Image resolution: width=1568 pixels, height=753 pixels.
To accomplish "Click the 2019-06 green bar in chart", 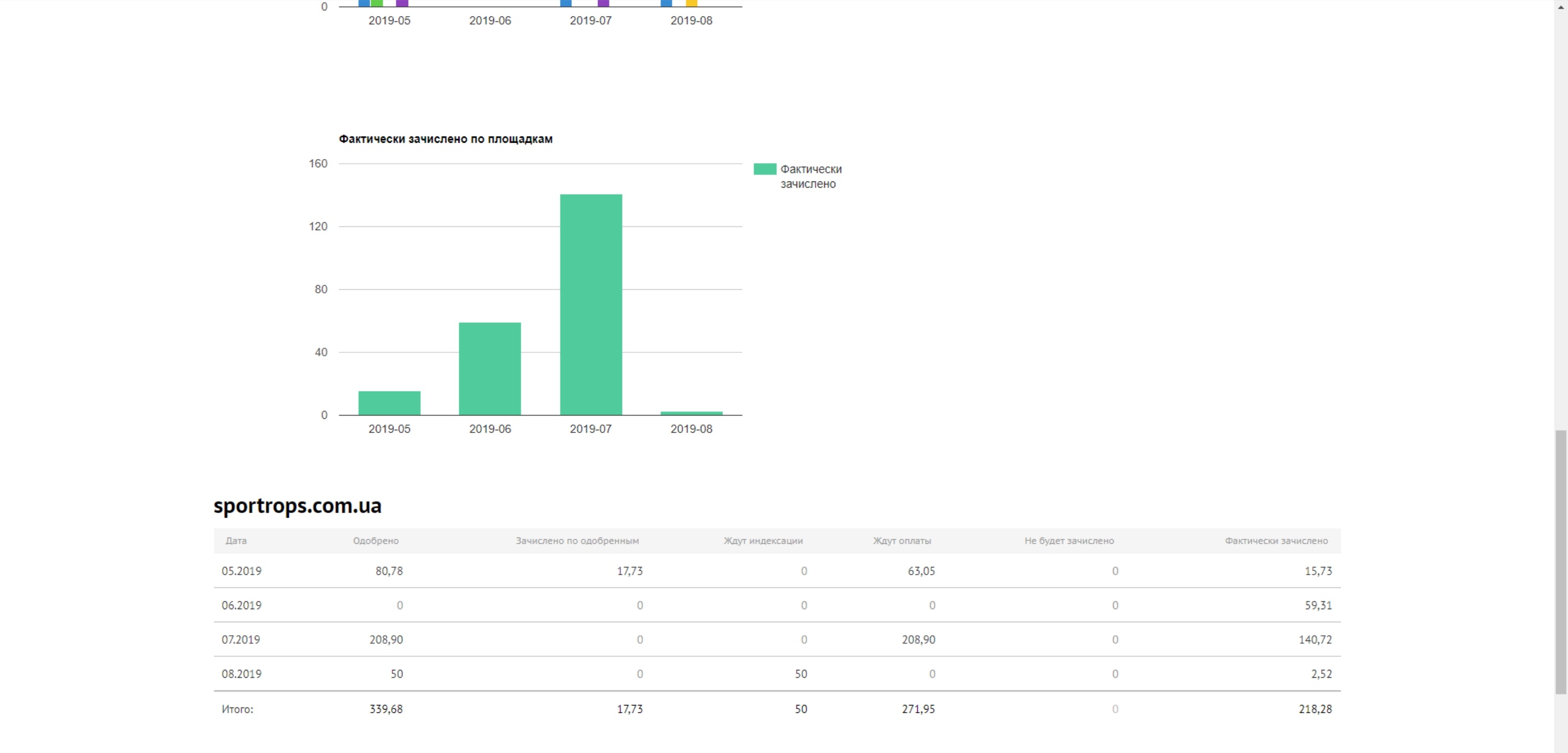I will (489, 369).
